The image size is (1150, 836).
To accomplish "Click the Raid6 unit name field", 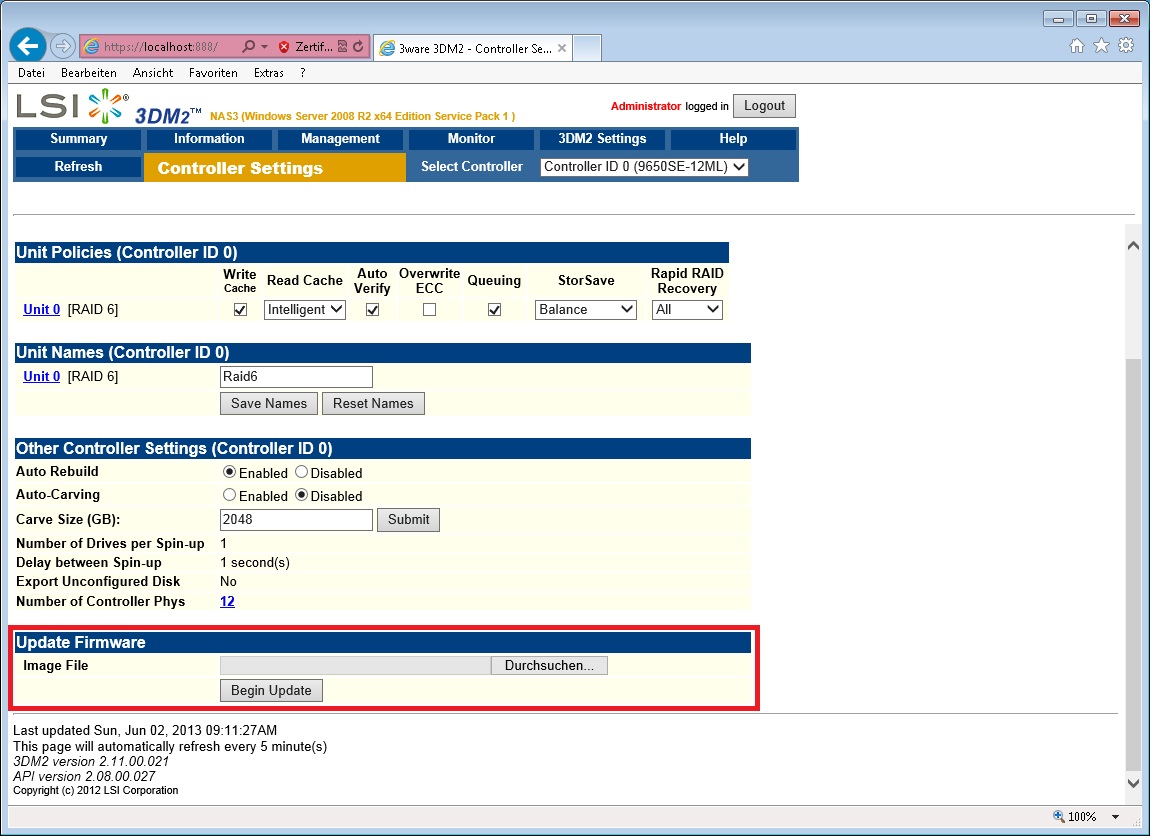I will (296, 377).
